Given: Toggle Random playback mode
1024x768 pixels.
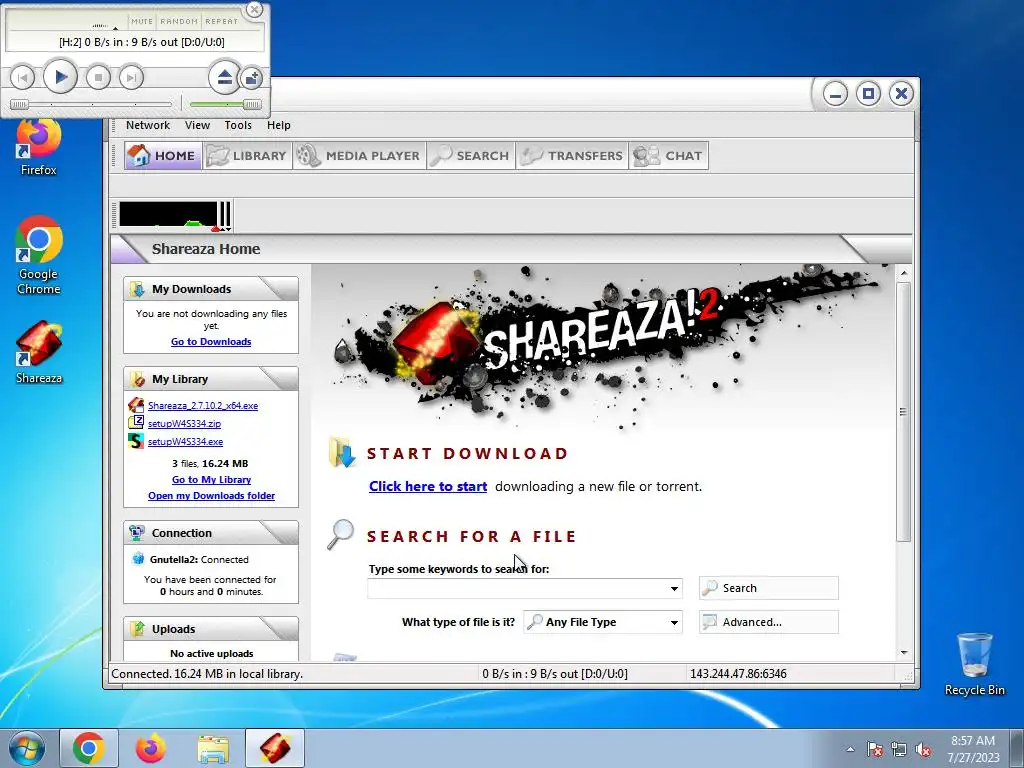Looking at the screenshot, I should pyautogui.click(x=179, y=21).
